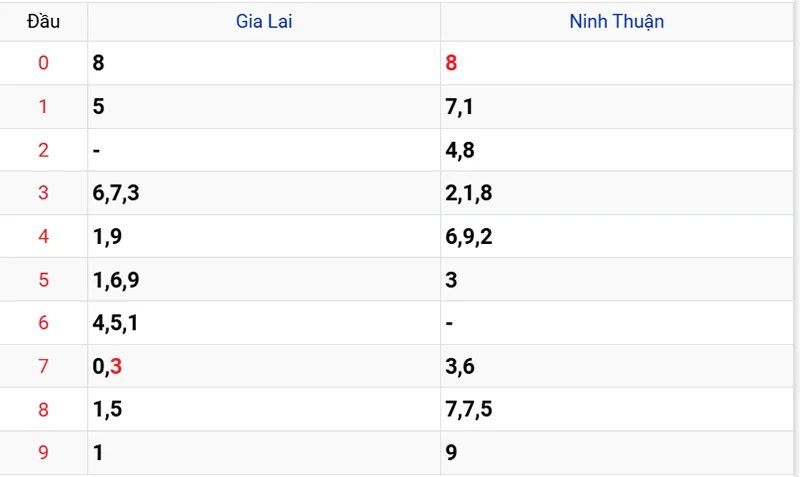Screen dimensions: 800x477
Task: Click red 3 in Gia Lai row 7
Action: click(x=116, y=366)
